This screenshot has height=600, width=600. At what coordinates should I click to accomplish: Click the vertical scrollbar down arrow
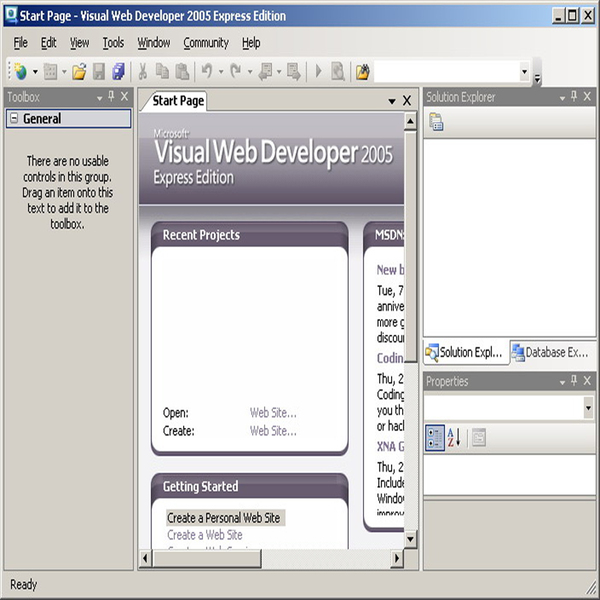coord(410,540)
